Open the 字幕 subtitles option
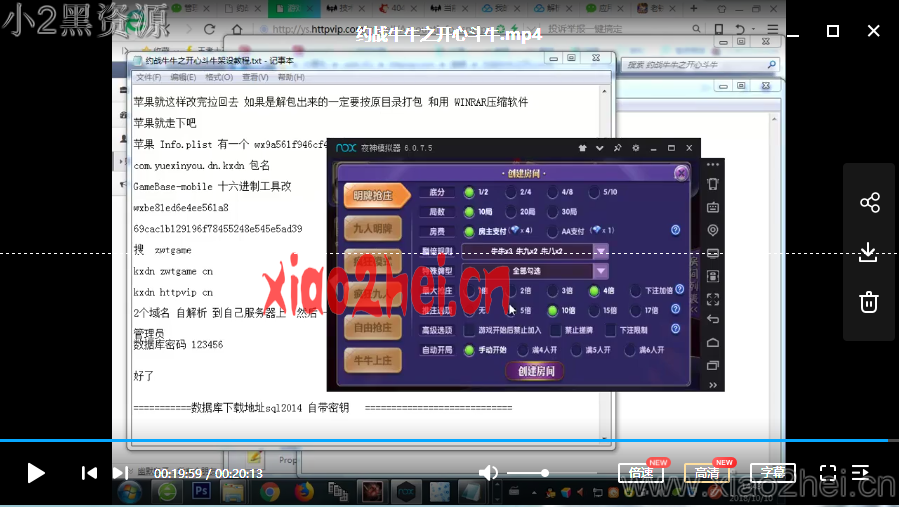 coord(773,473)
